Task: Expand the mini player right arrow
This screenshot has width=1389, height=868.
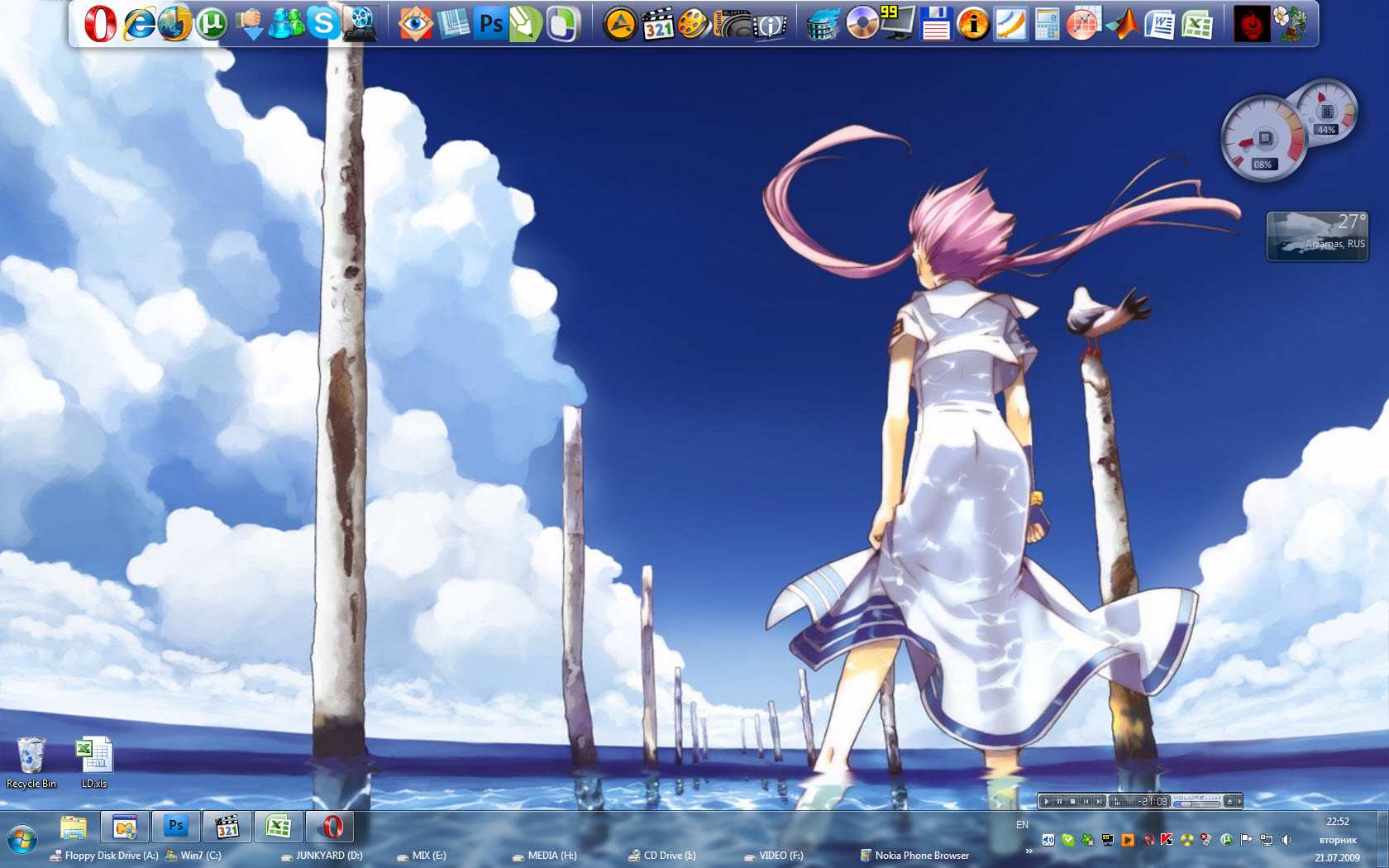Action: tap(1239, 801)
